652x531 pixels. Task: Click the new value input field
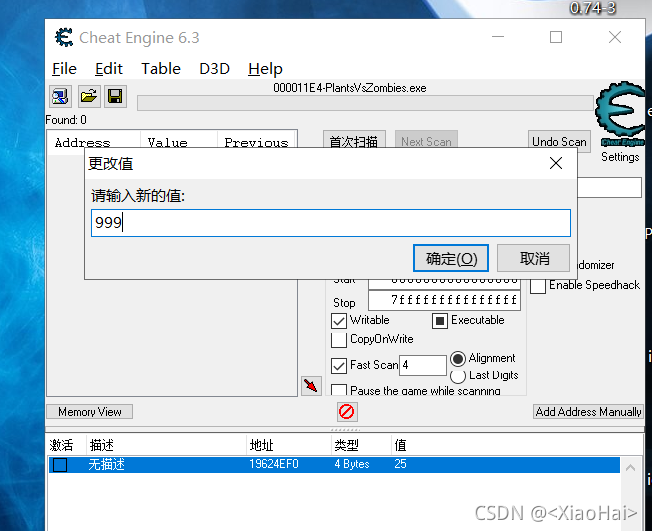[331, 223]
